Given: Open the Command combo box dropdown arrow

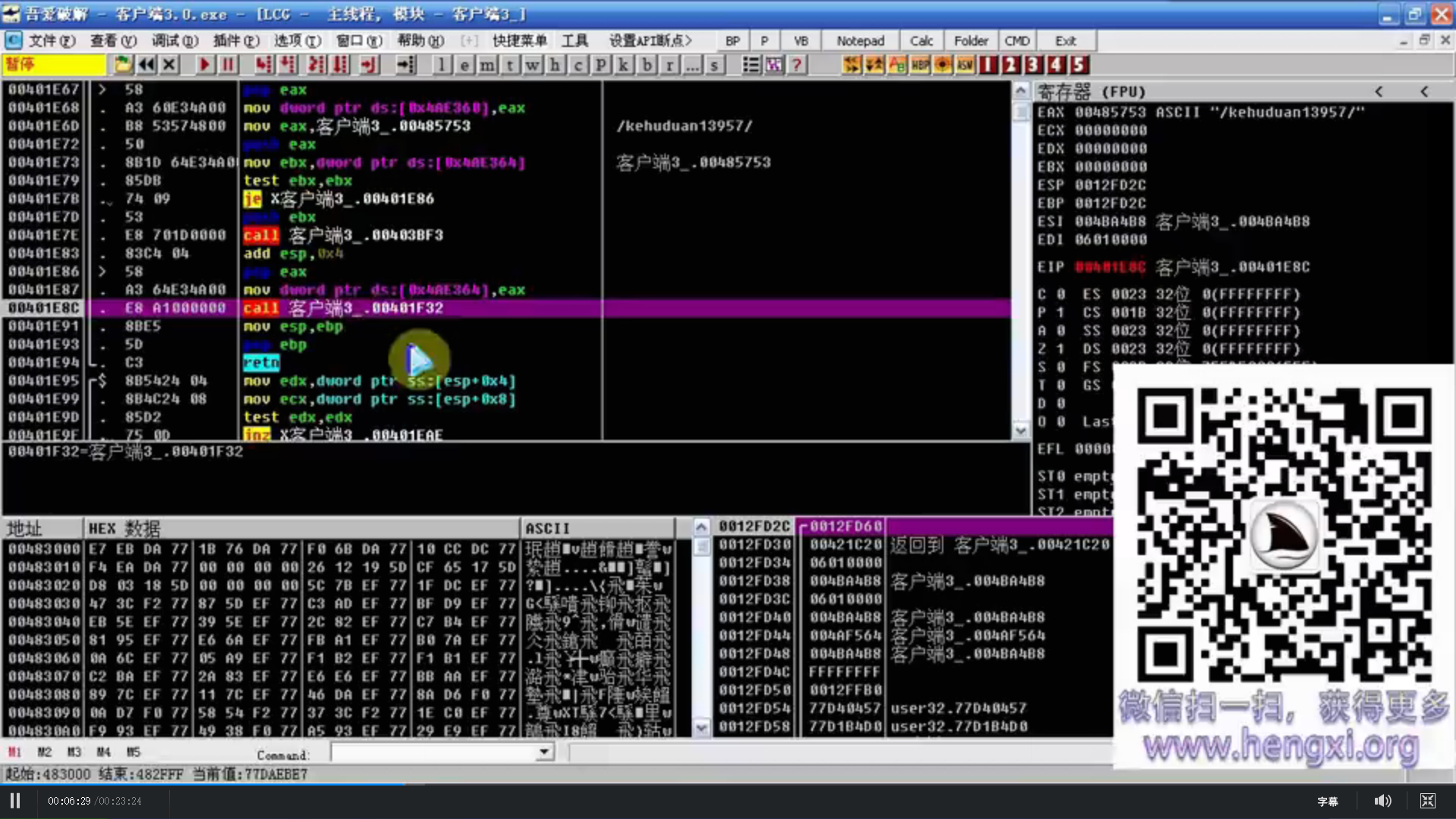Looking at the screenshot, I should point(544,752).
